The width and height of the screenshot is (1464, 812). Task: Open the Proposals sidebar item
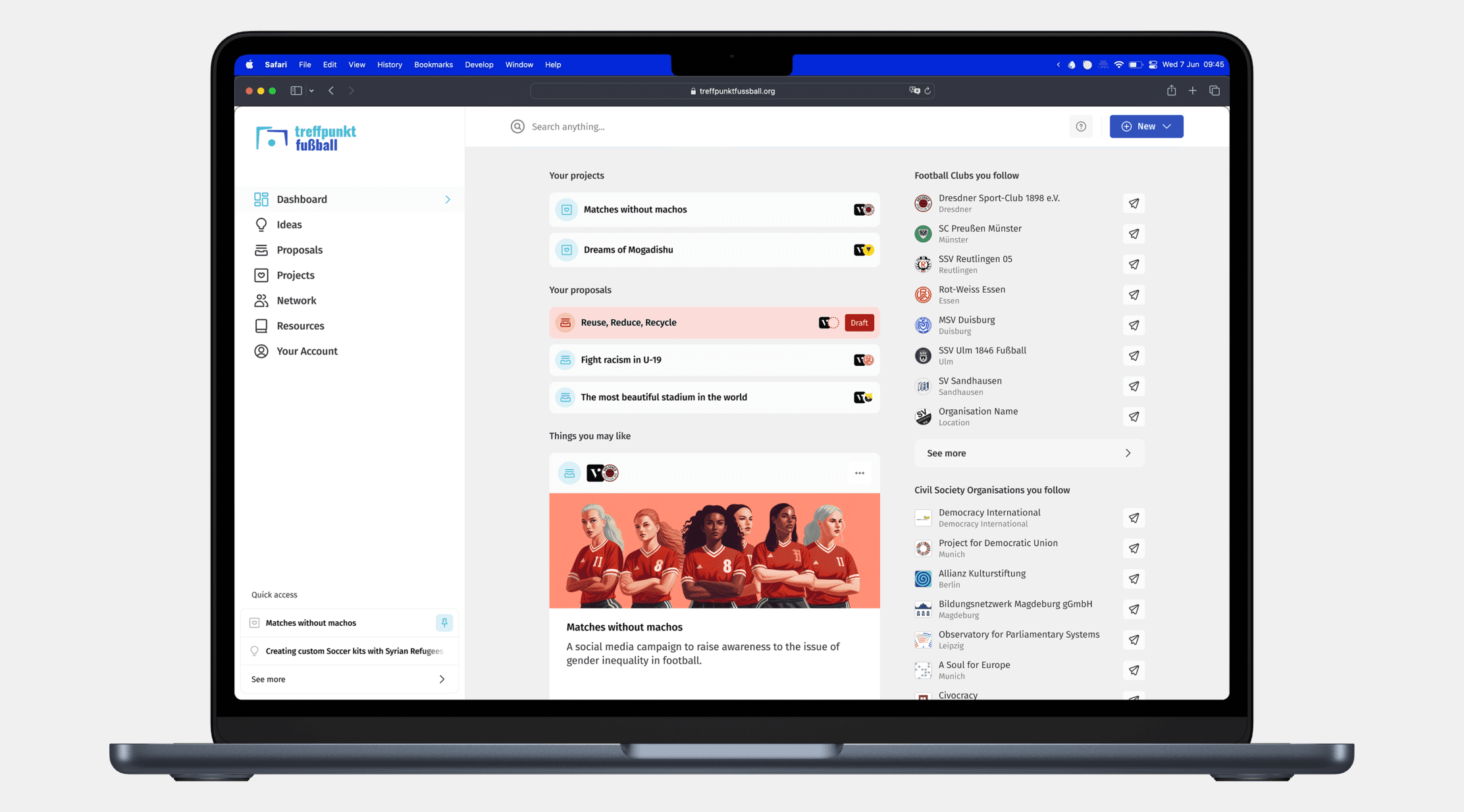click(300, 250)
